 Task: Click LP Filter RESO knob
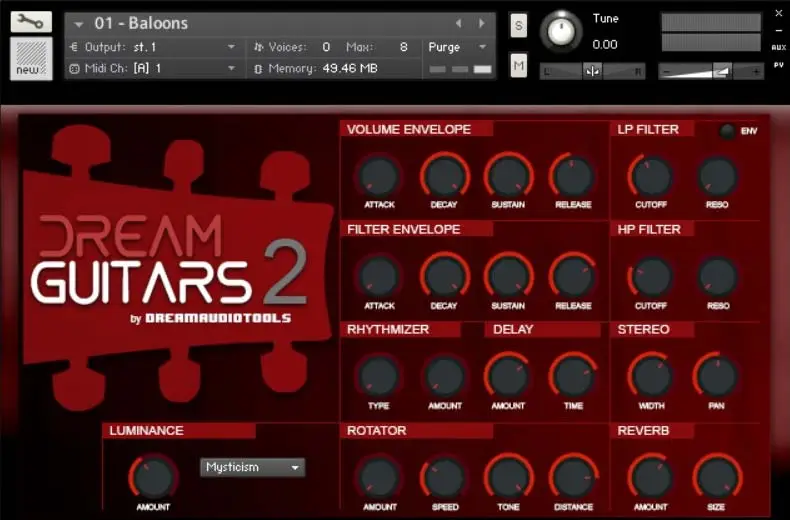pos(717,176)
